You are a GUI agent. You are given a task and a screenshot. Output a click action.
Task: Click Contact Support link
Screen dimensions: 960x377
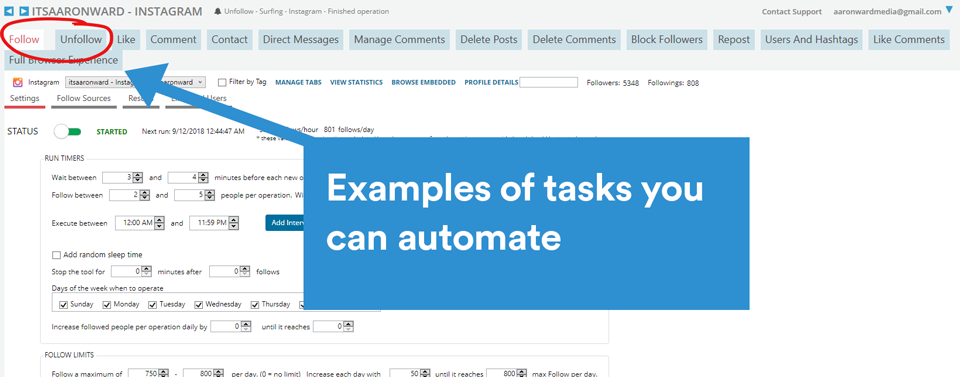792,12
